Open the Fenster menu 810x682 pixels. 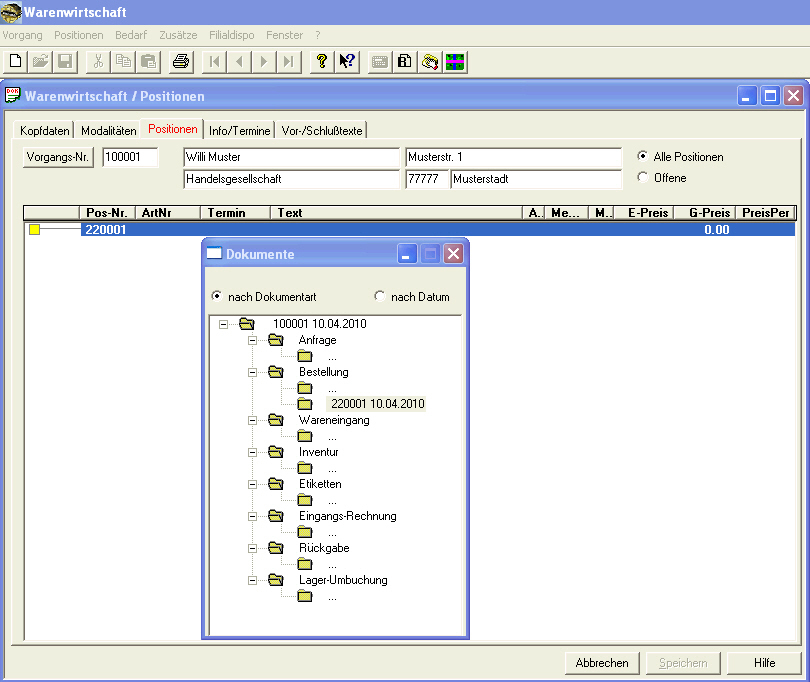point(284,35)
